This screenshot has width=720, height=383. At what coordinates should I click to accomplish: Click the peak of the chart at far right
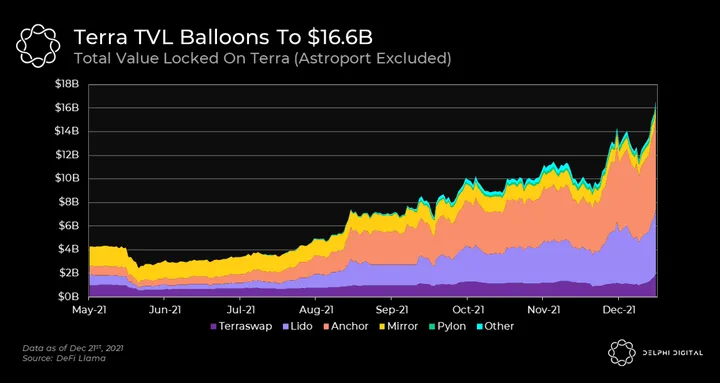point(655,104)
